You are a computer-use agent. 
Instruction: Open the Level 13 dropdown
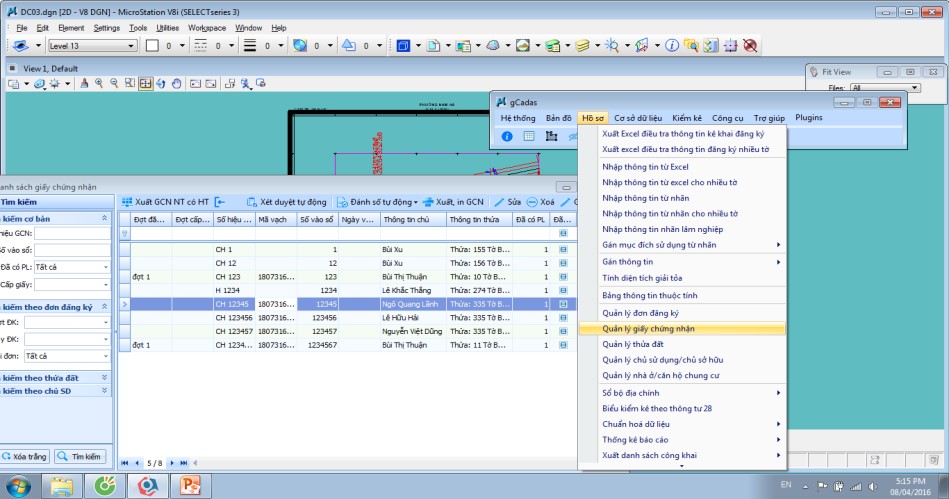tap(131, 46)
